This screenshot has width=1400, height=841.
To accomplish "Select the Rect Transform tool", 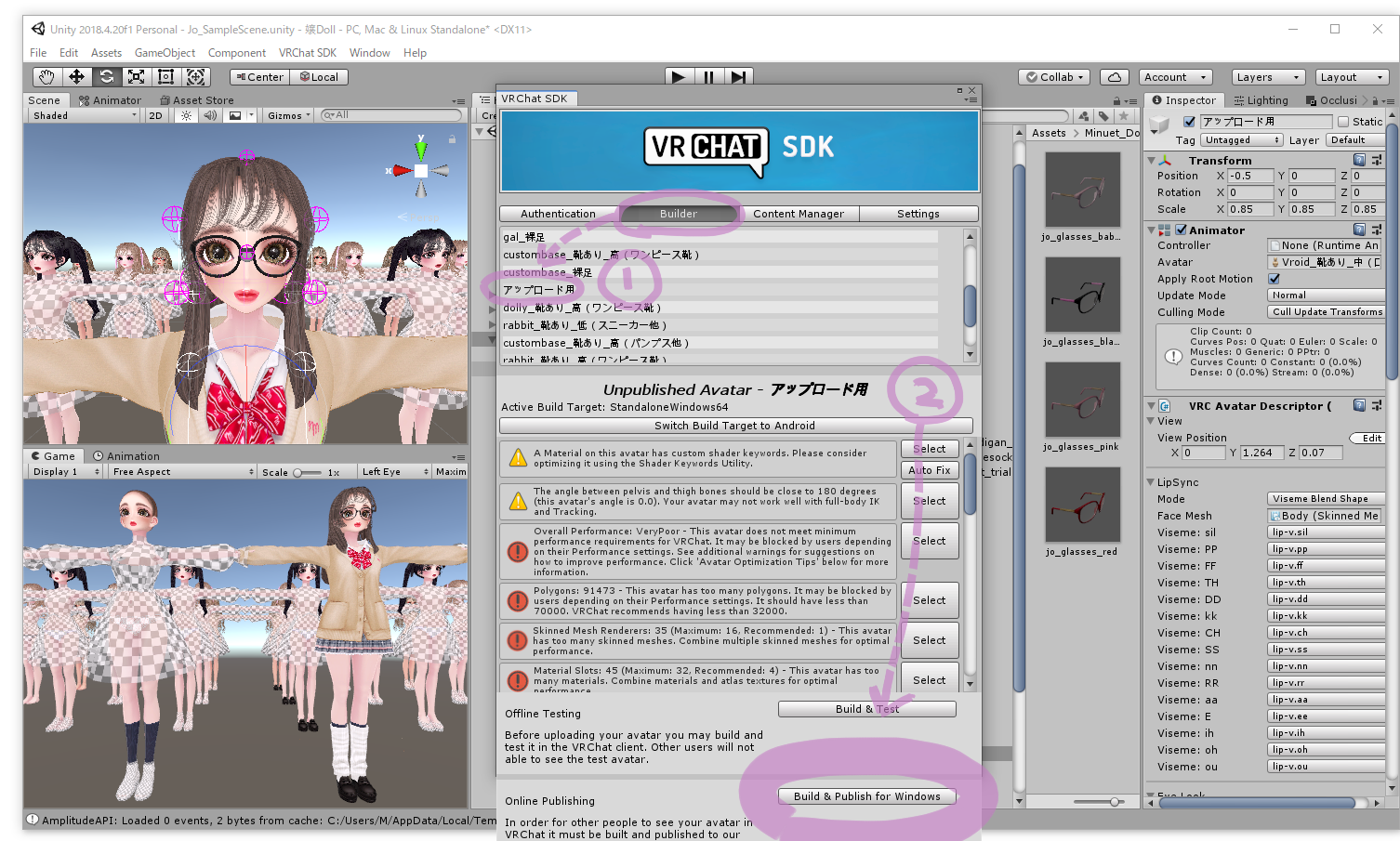I will tap(165, 77).
